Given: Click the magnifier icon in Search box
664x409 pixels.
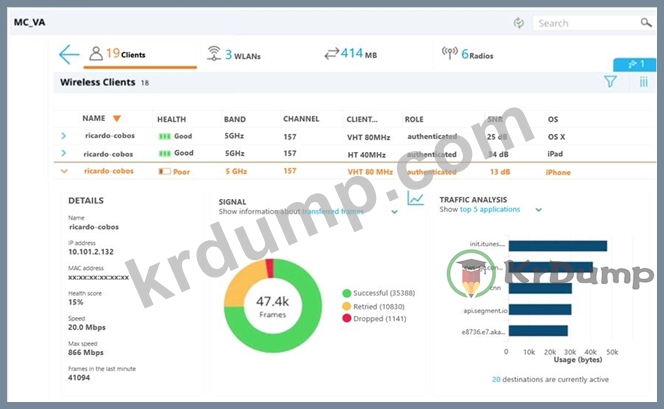Looking at the screenshot, I should click(x=646, y=22).
